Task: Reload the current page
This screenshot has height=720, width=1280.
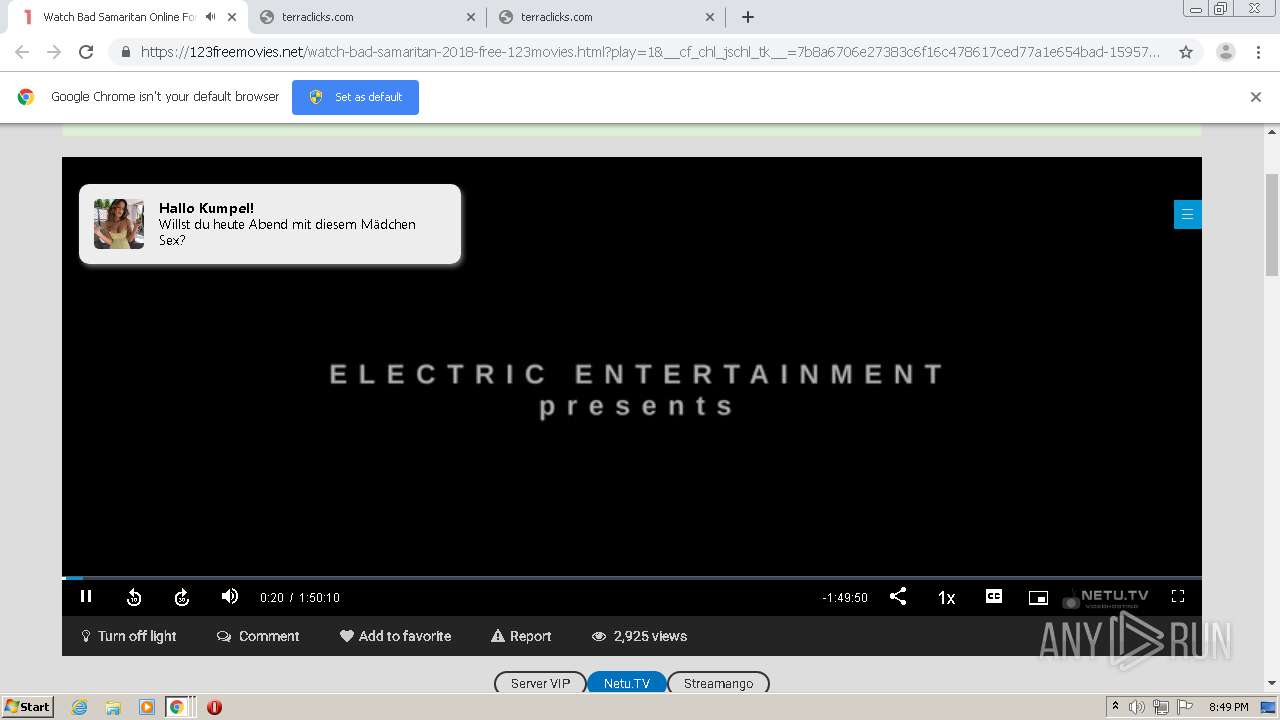Action: coord(86,52)
